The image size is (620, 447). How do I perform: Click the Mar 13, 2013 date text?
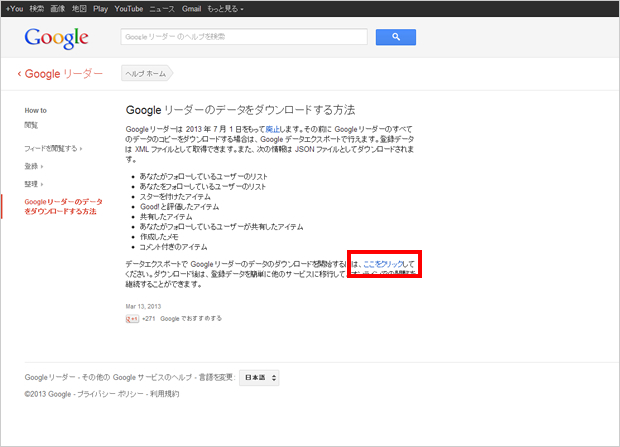(x=143, y=307)
